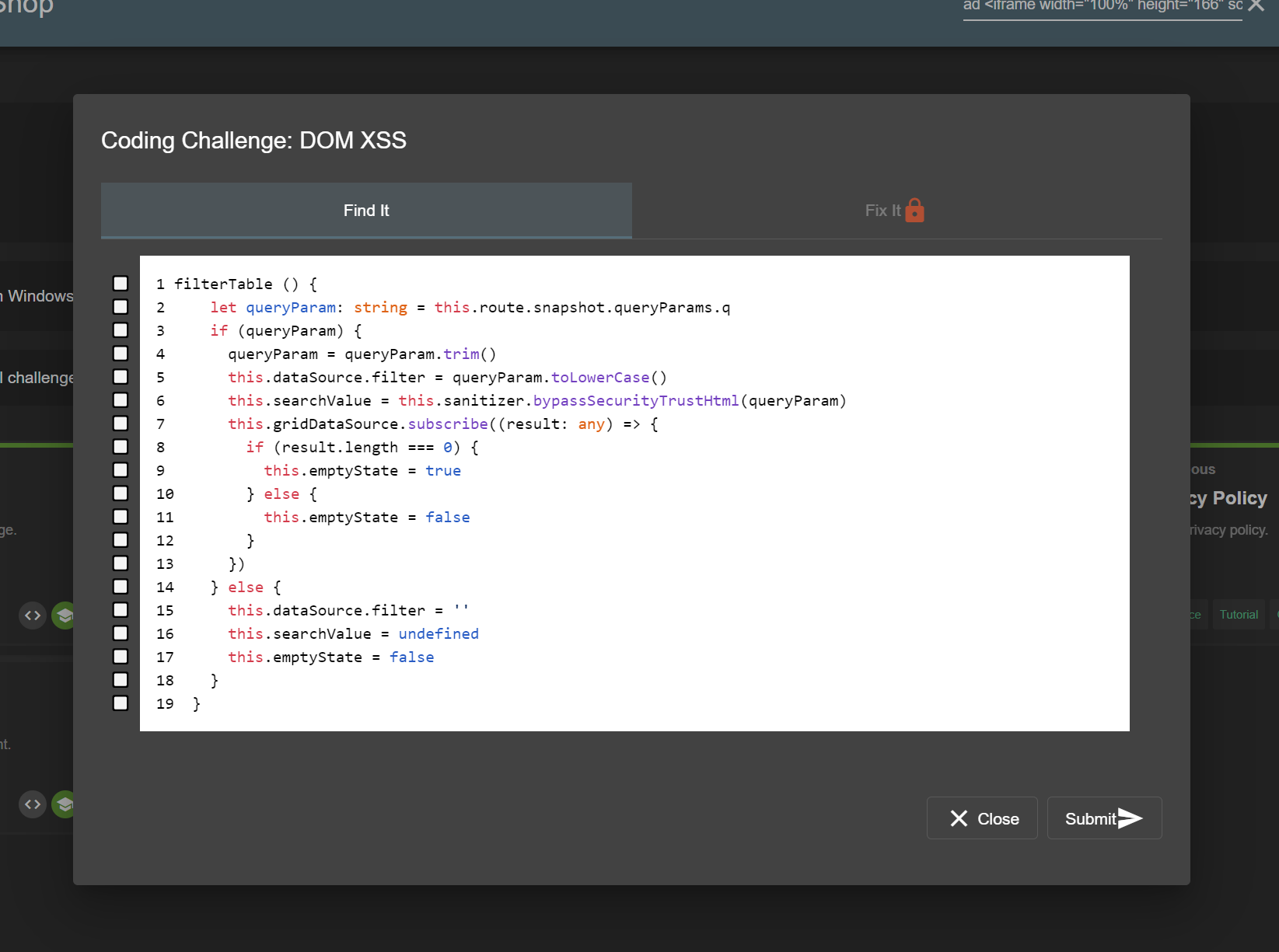Screen dimensions: 1279x952
Task: Click code line 16 searchValue = undefined
Action: click(x=354, y=633)
